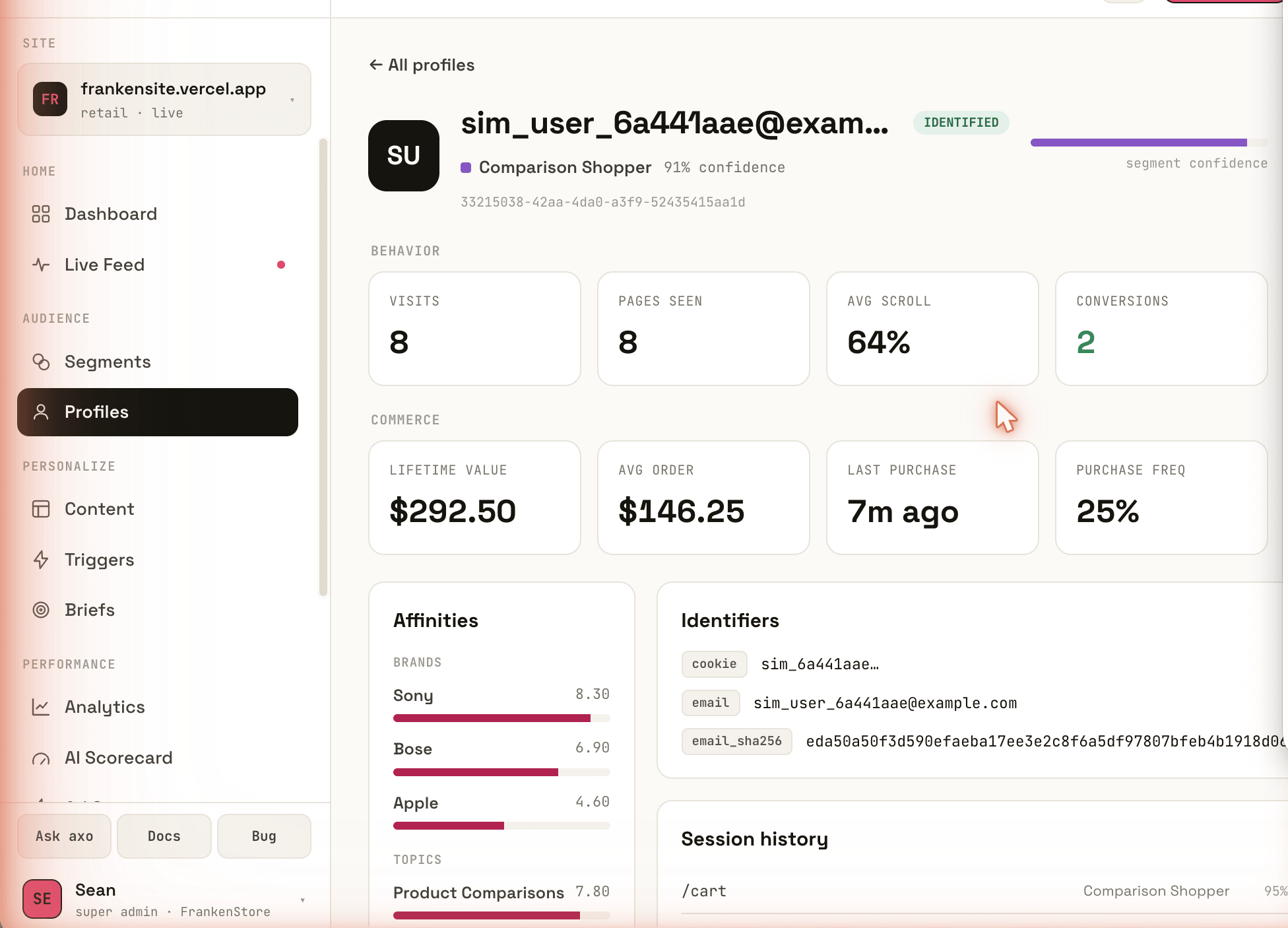Click the cookie identifier tag
Viewport: 1288px width, 928px height.
click(714, 664)
